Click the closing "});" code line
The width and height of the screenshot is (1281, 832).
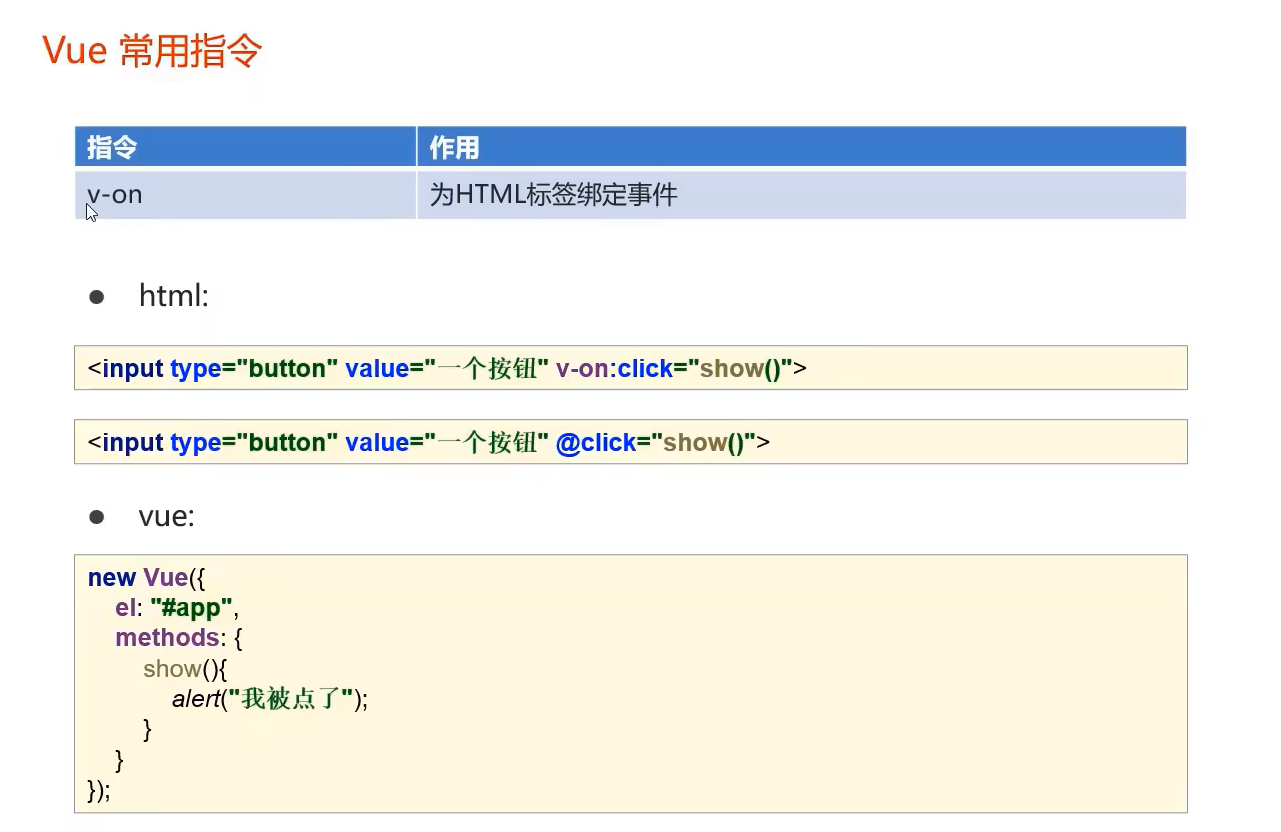(99, 790)
